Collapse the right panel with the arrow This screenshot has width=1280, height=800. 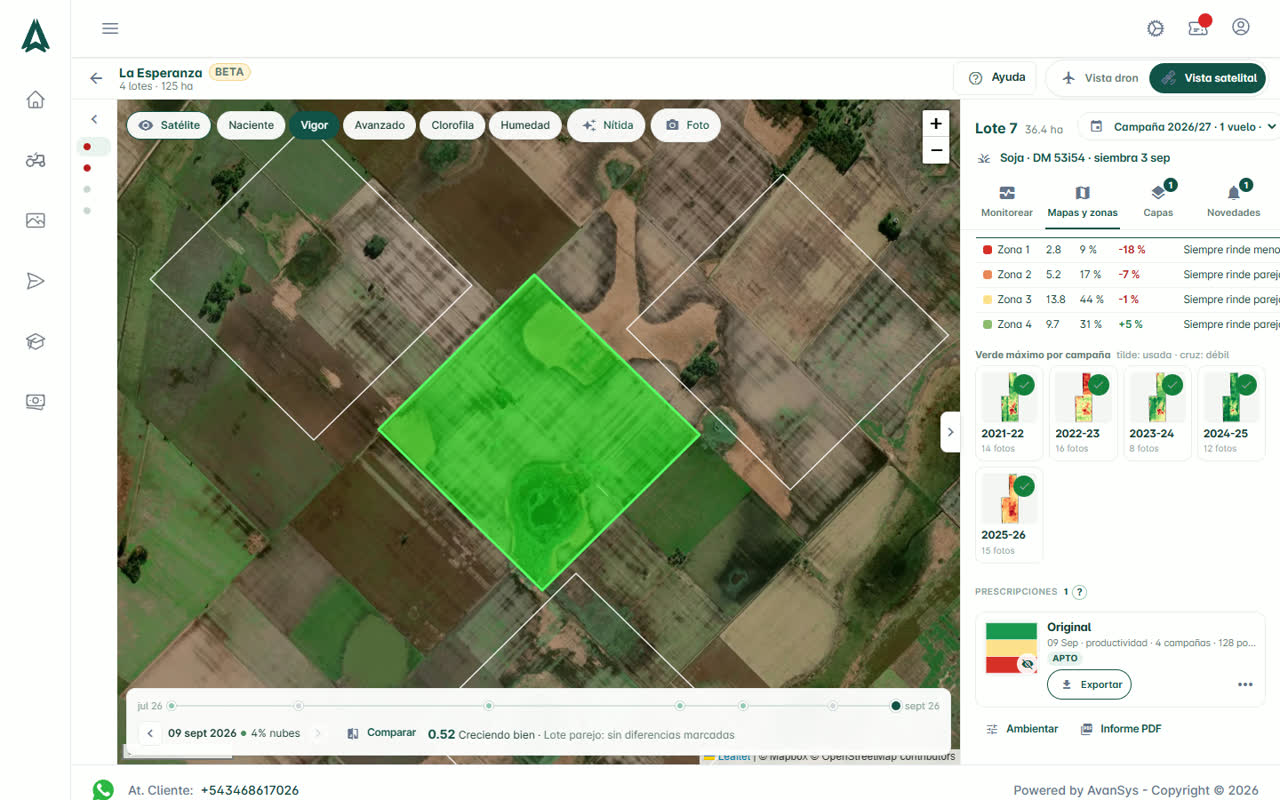click(950, 432)
